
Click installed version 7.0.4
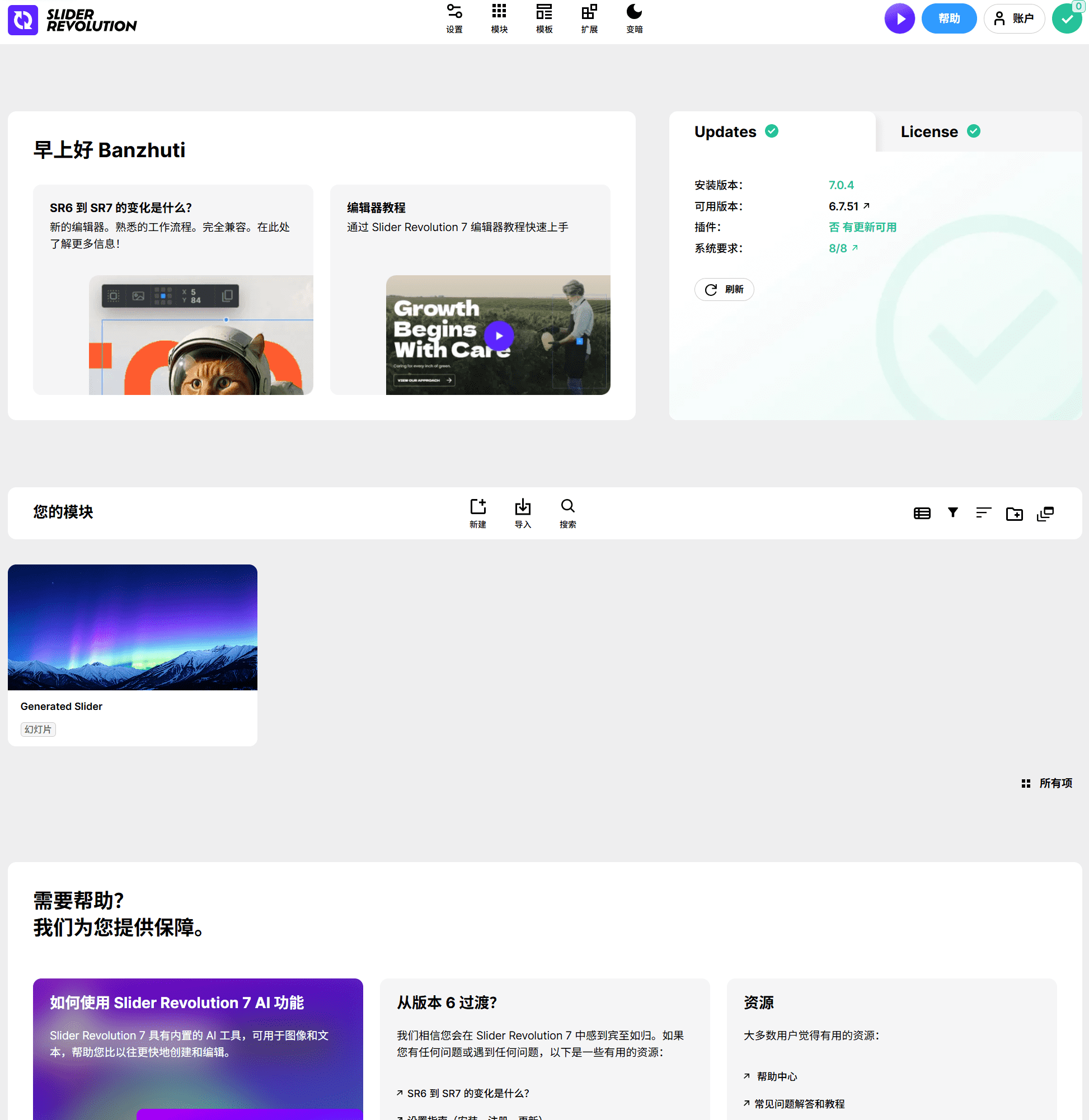(841, 185)
